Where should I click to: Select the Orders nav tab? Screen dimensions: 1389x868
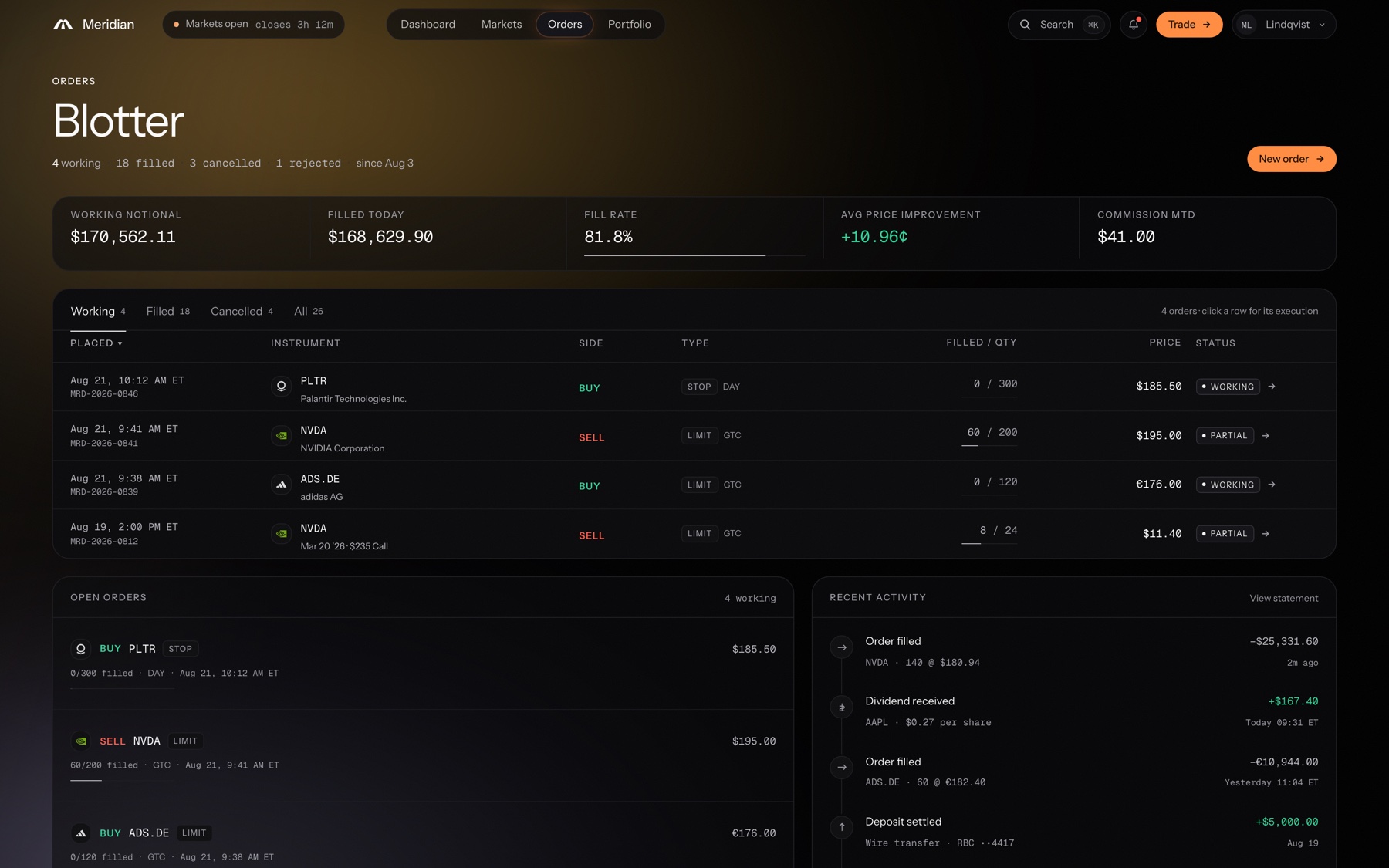click(565, 25)
